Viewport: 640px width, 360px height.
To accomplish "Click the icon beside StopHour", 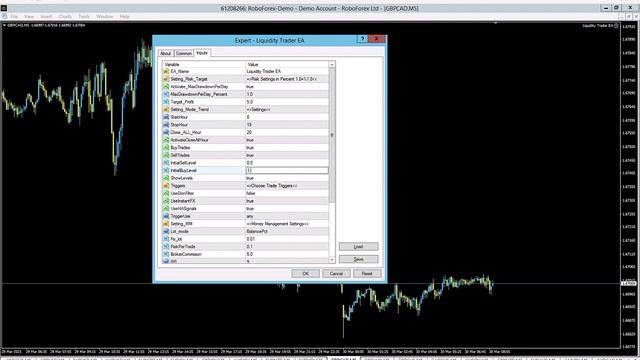I will [x=166, y=125].
